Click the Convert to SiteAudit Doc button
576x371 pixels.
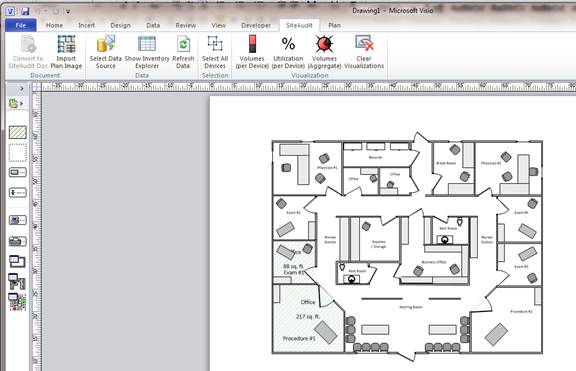point(28,52)
